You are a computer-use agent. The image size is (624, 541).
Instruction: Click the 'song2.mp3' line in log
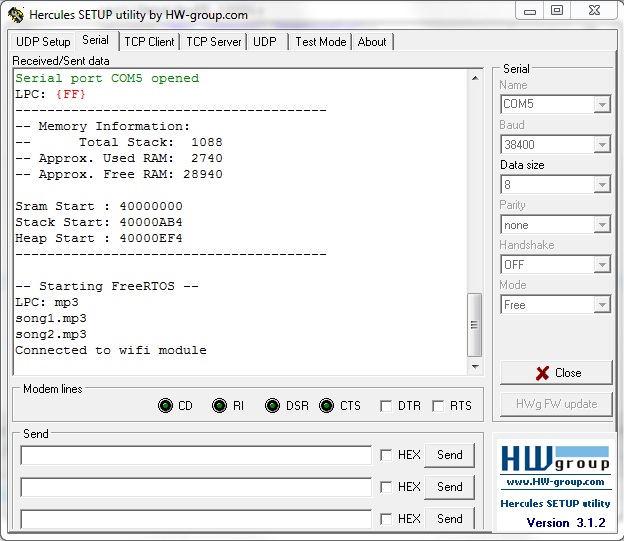[x=51, y=334]
